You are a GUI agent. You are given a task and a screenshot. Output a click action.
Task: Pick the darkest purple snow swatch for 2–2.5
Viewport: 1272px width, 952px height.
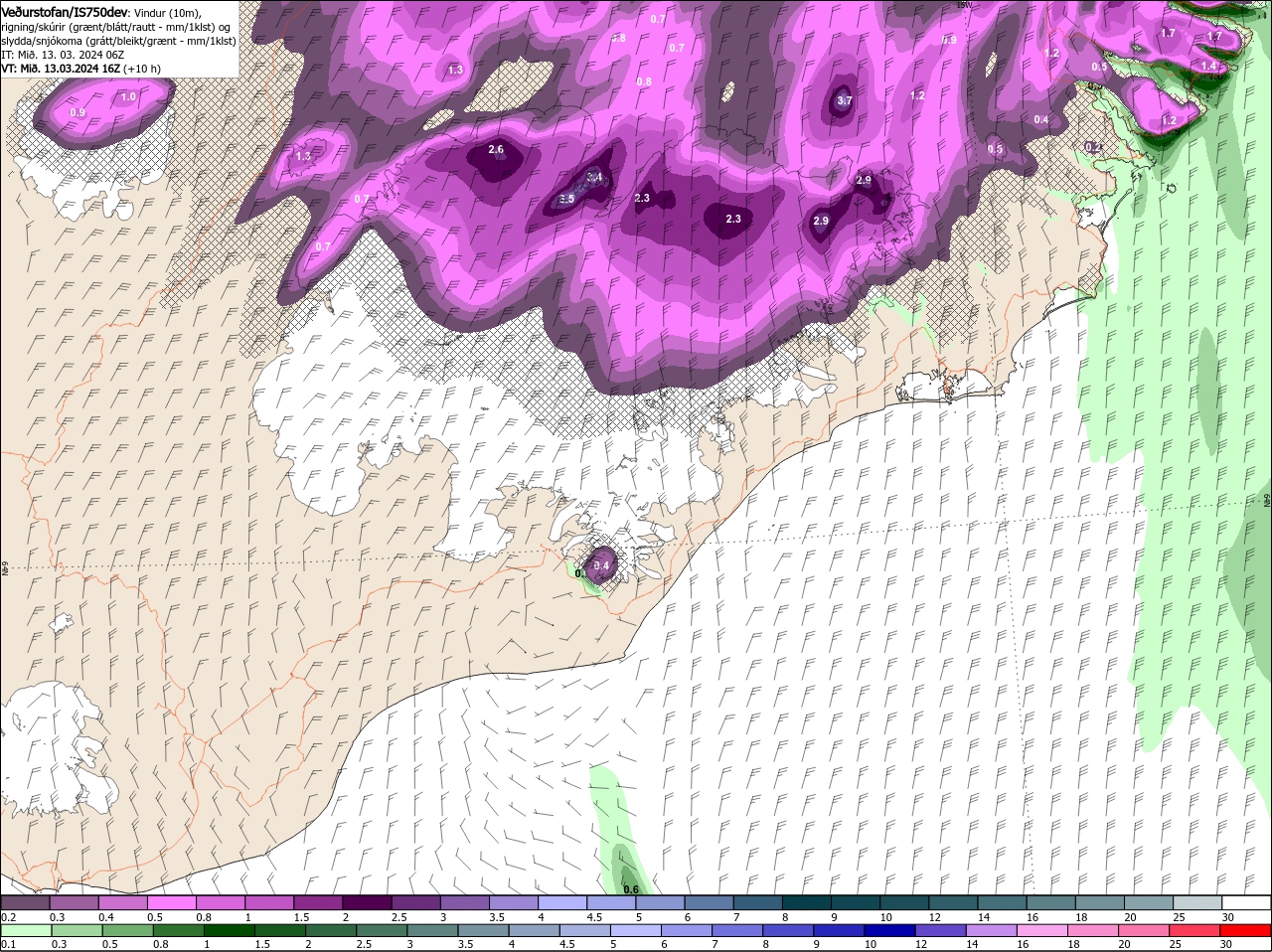[368, 903]
